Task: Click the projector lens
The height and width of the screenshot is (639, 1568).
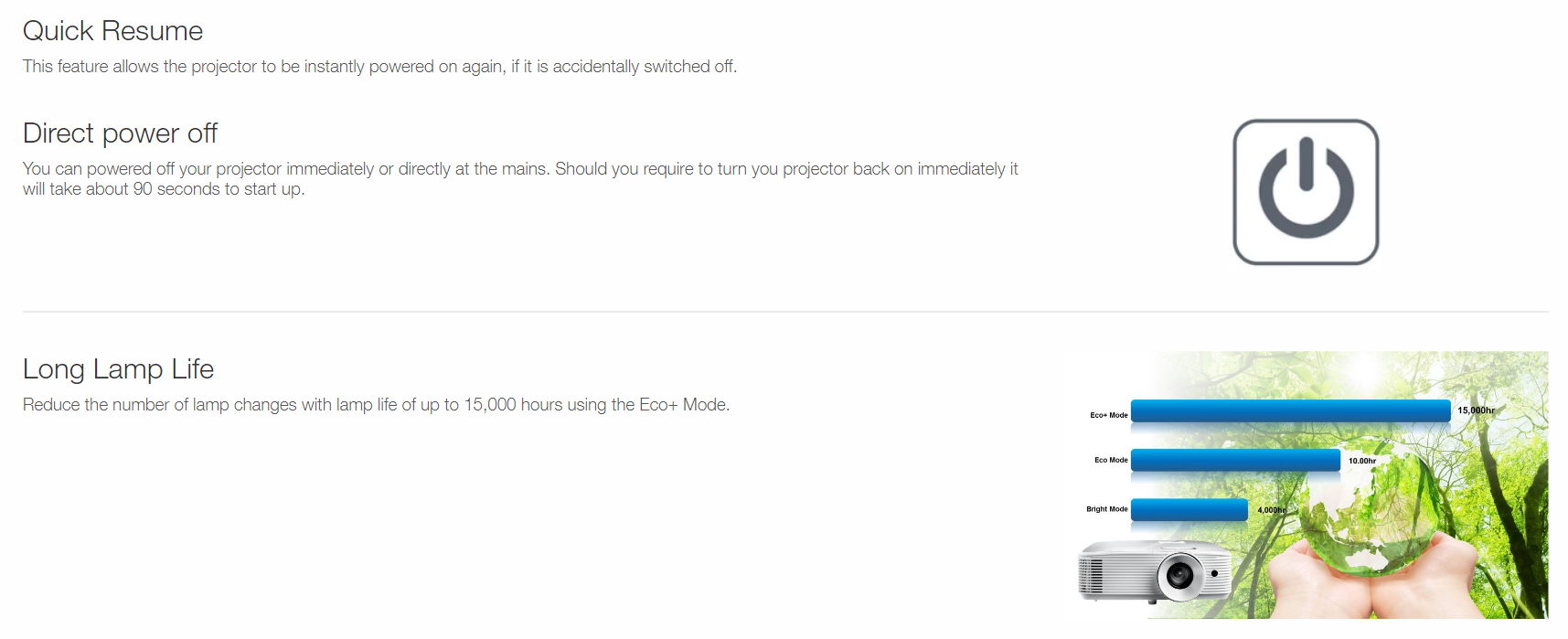Action: point(1179,576)
